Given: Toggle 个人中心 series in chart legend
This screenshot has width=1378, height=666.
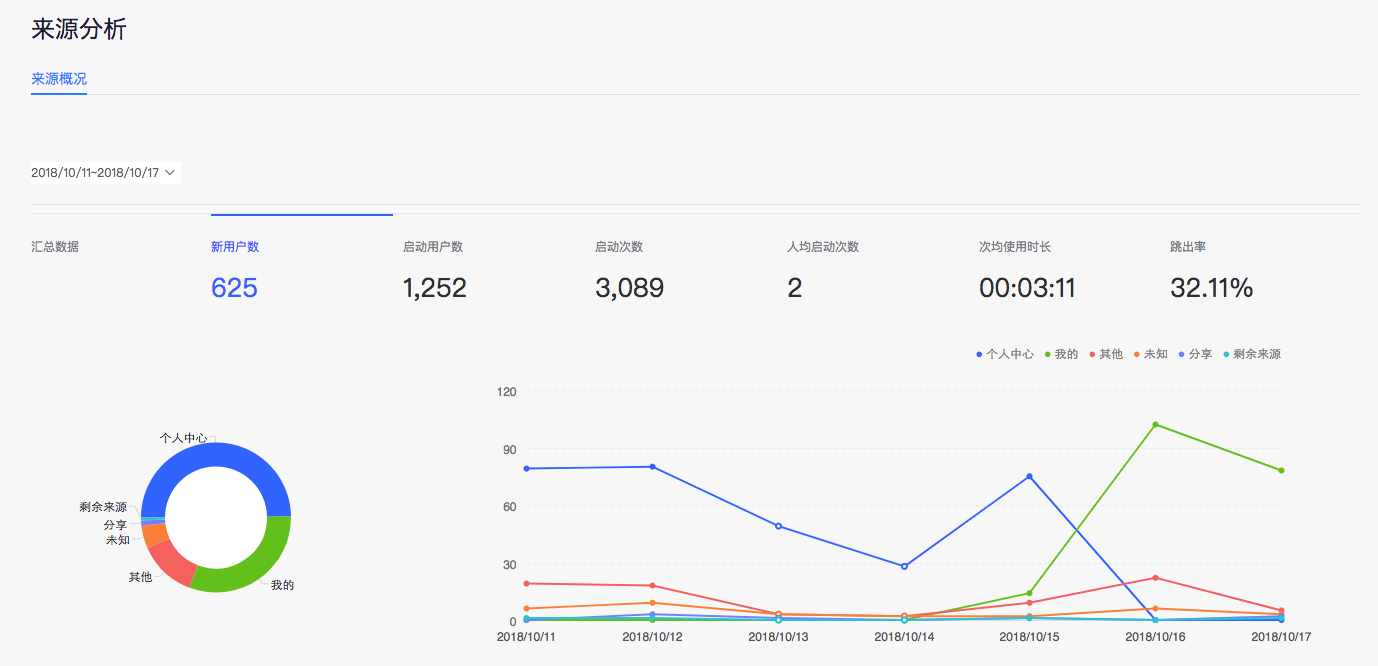Looking at the screenshot, I should (x=1004, y=354).
